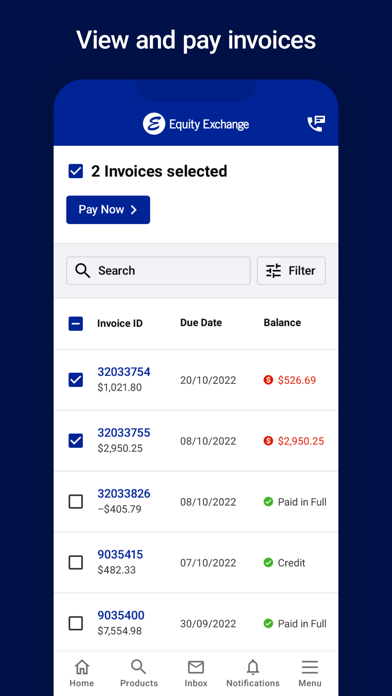Toggle the select-all checkbox in table header
Viewport: 392px width, 696px height.
[76, 324]
